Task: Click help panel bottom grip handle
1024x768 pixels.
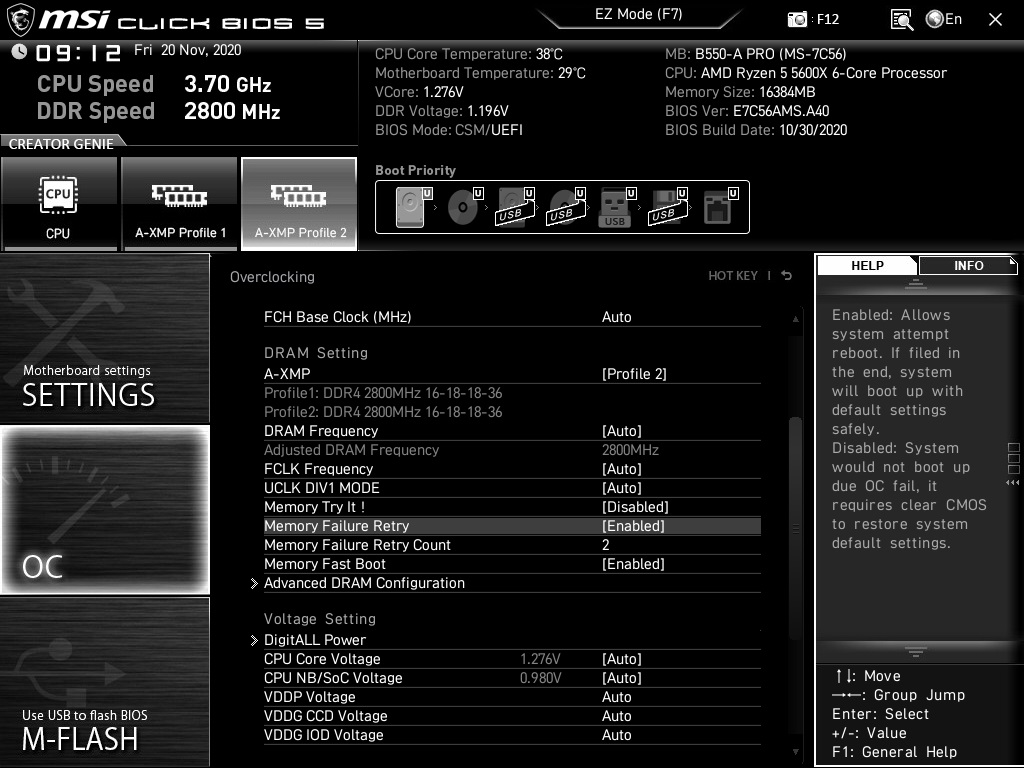Action: point(916,651)
